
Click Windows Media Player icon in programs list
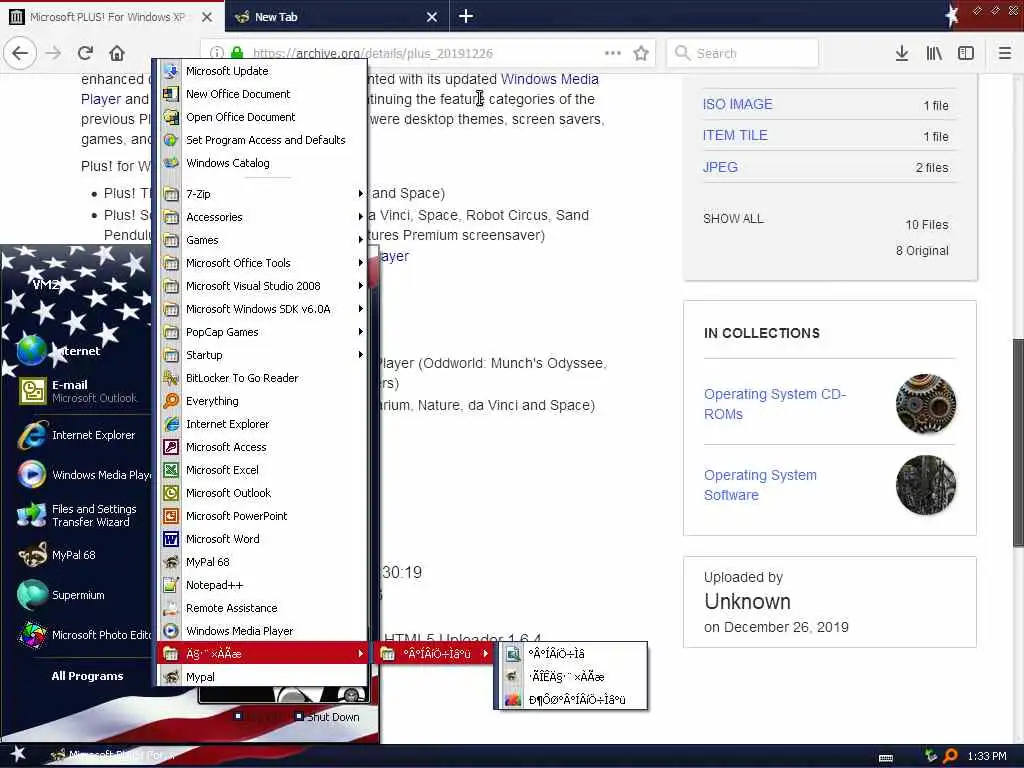[171, 631]
